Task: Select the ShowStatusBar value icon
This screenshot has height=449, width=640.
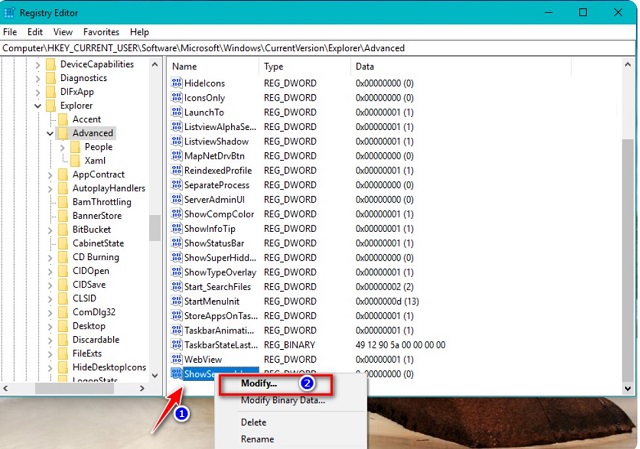Action: pos(176,243)
